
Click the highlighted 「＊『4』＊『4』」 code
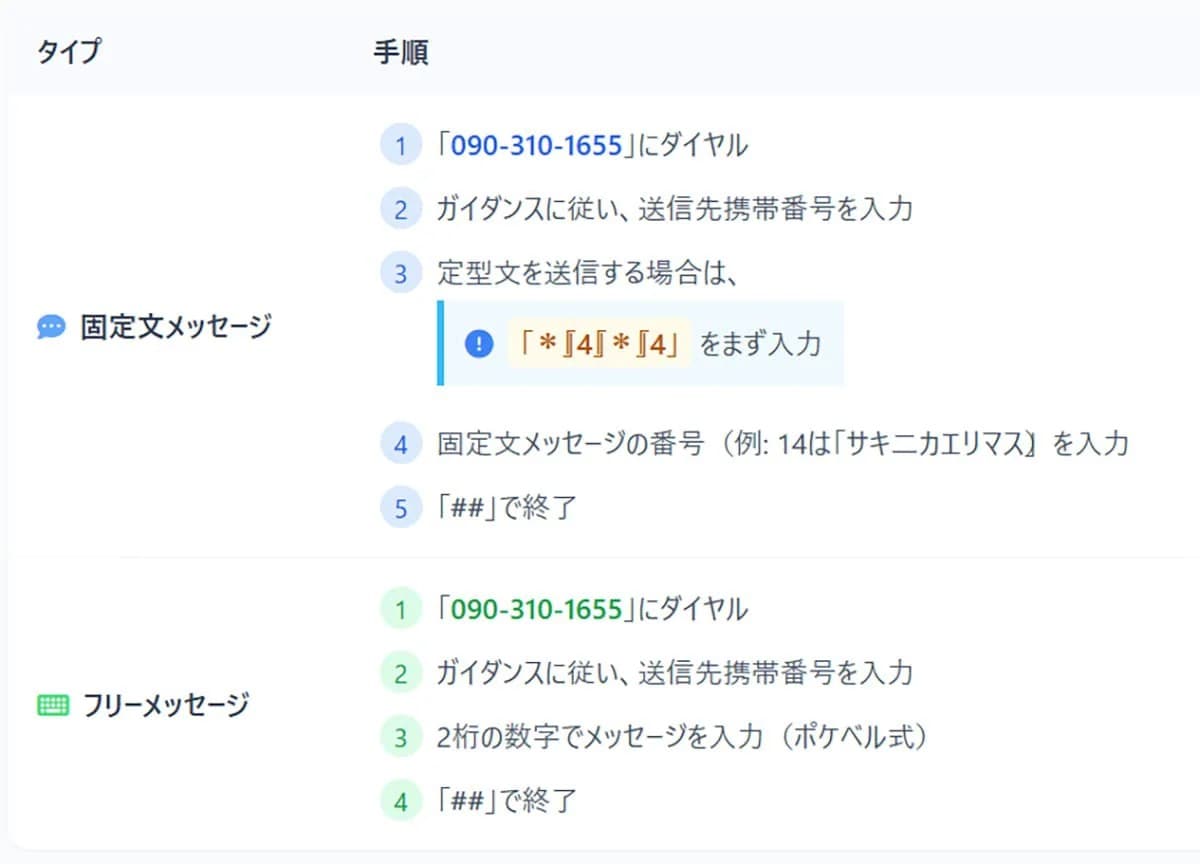coord(599,344)
